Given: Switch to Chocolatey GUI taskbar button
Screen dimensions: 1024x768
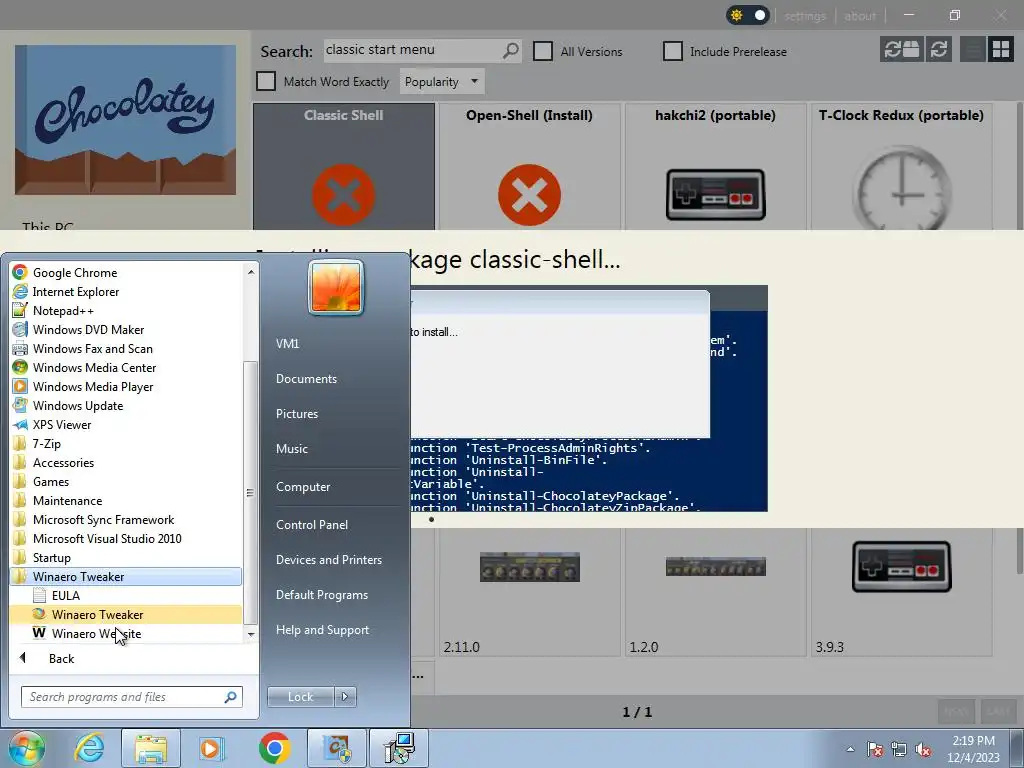Looking at the screenshot, I should tap(337, 748).
